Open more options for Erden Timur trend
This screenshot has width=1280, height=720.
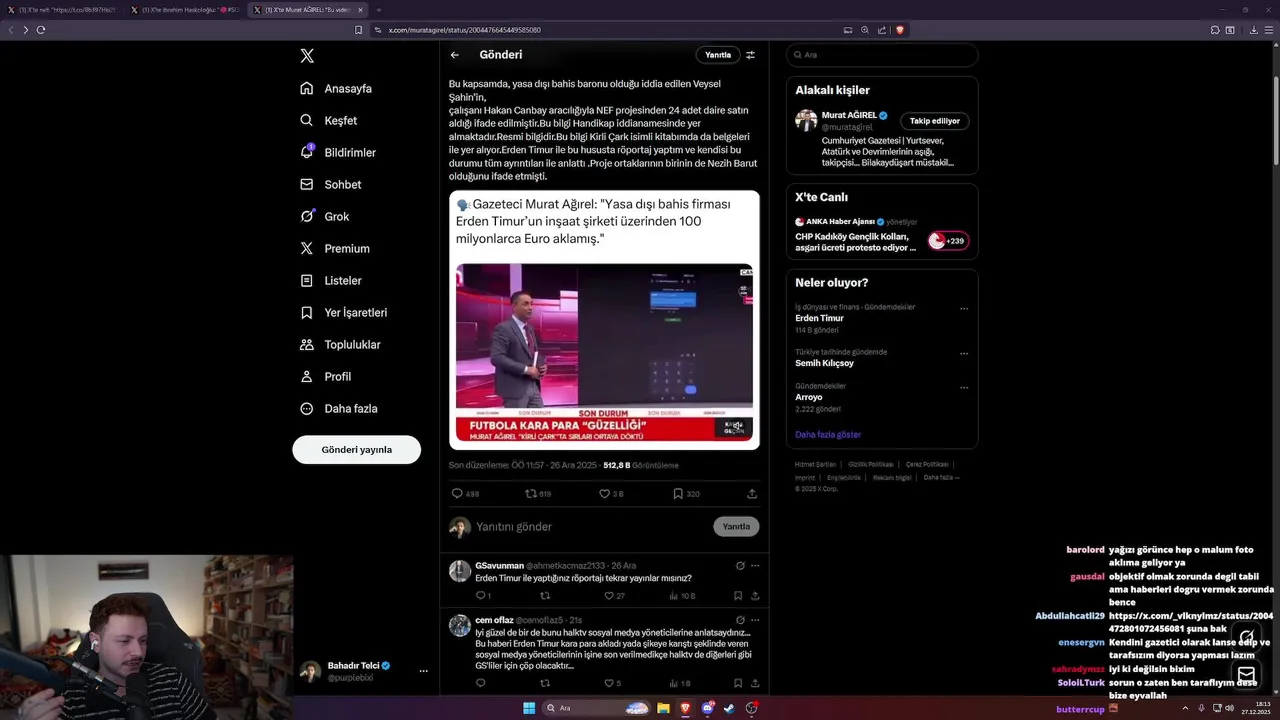tap(964, 308)
